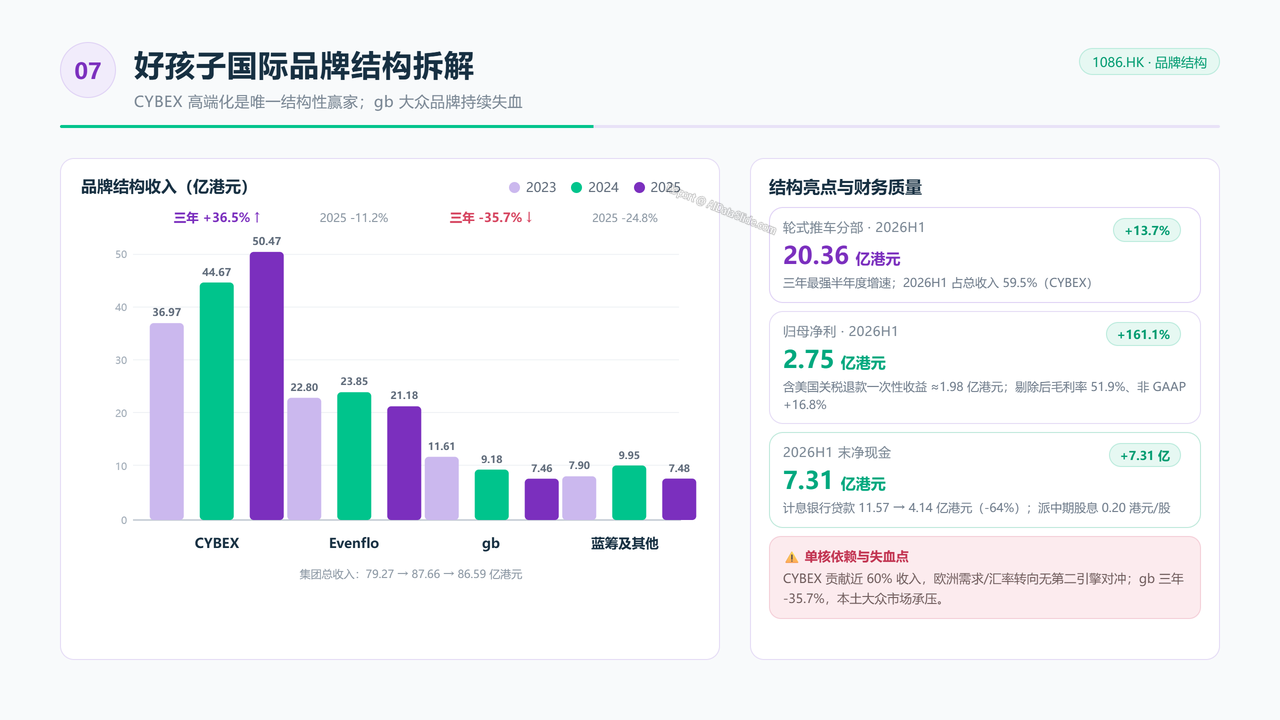Click the 蓝筹及其他 axis label

pyautogui.click(x=625, y=544)
